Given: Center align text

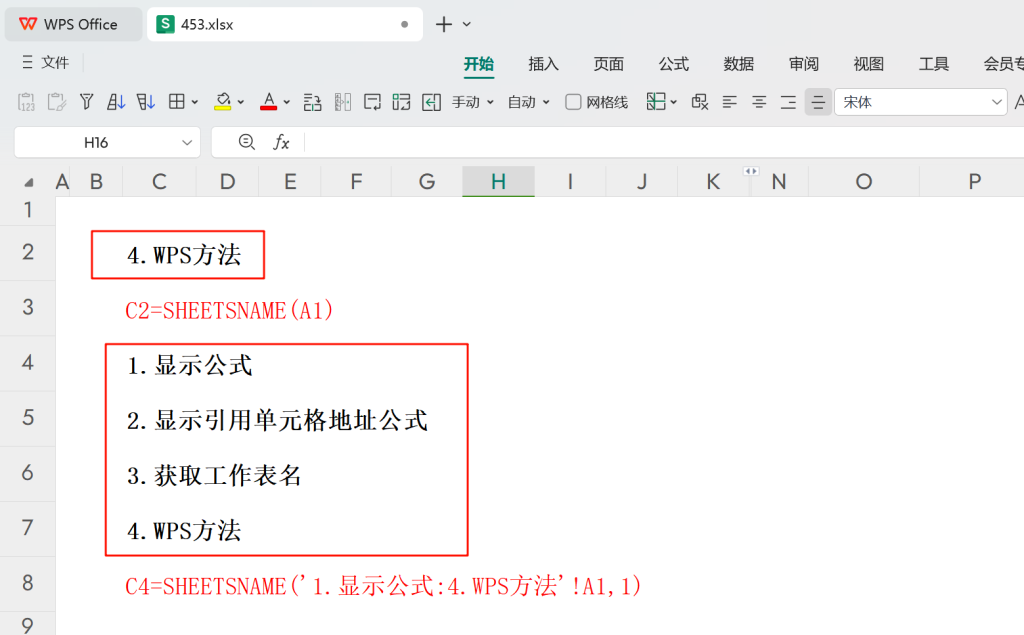Looking at the screenshot, I should (759, 102).
